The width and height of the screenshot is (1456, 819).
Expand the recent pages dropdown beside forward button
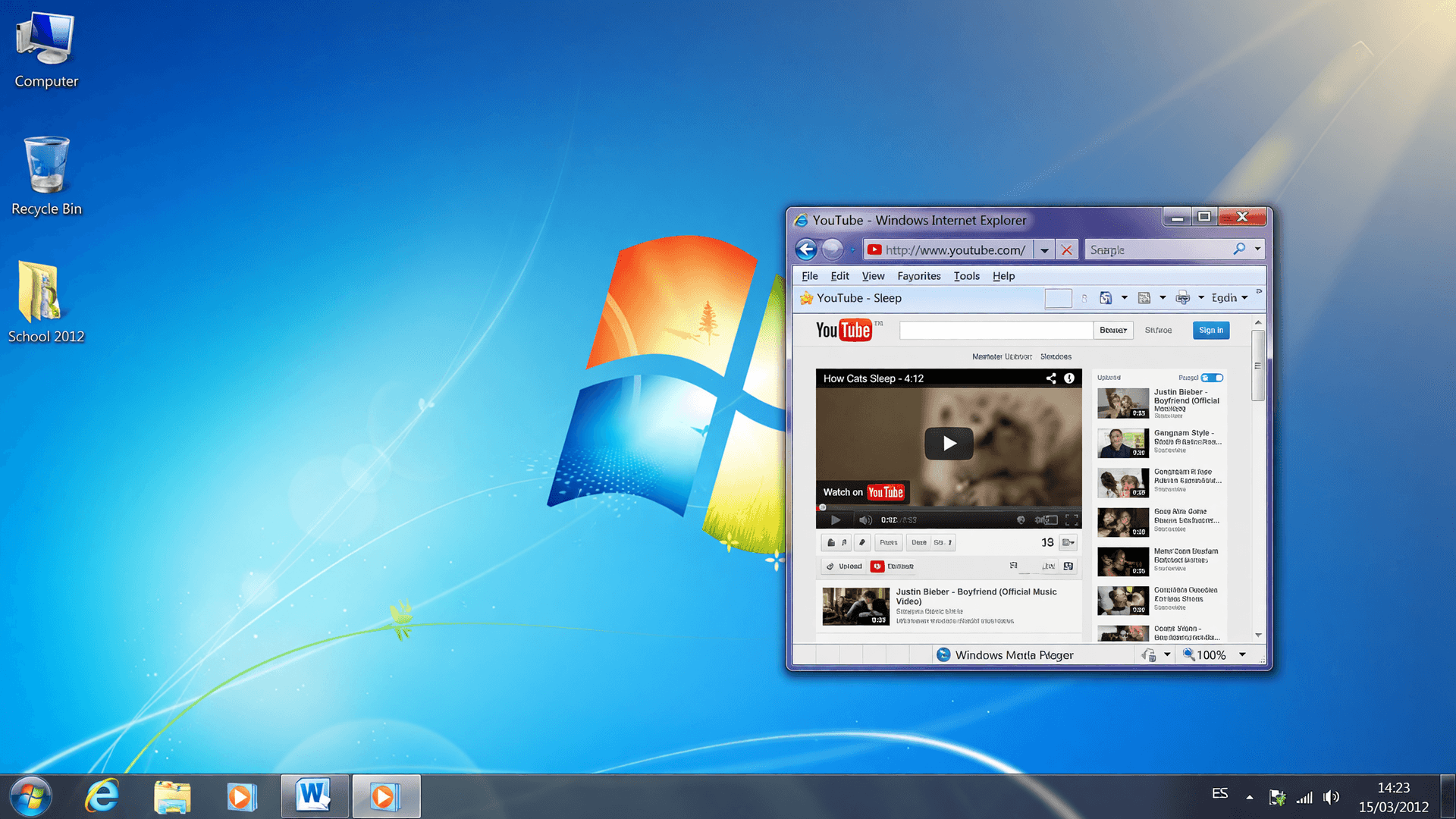(852, 250)
